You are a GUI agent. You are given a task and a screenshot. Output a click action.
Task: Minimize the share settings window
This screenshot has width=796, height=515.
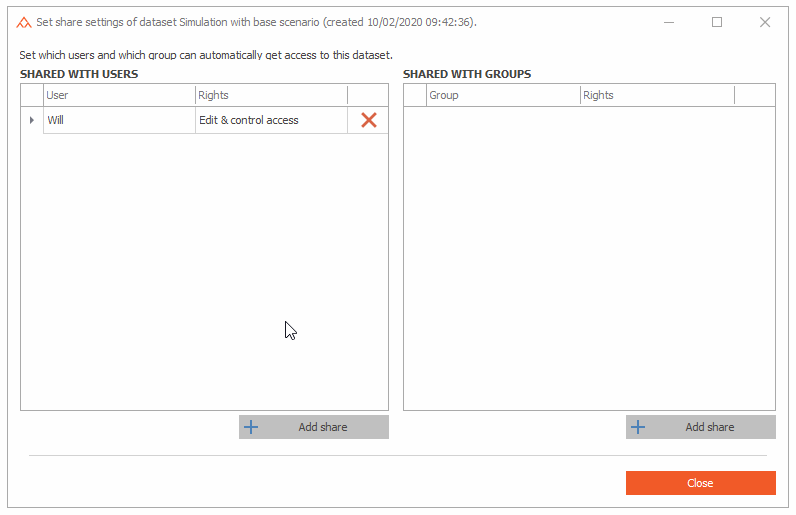pyautogui.click(x=669, y=22)
